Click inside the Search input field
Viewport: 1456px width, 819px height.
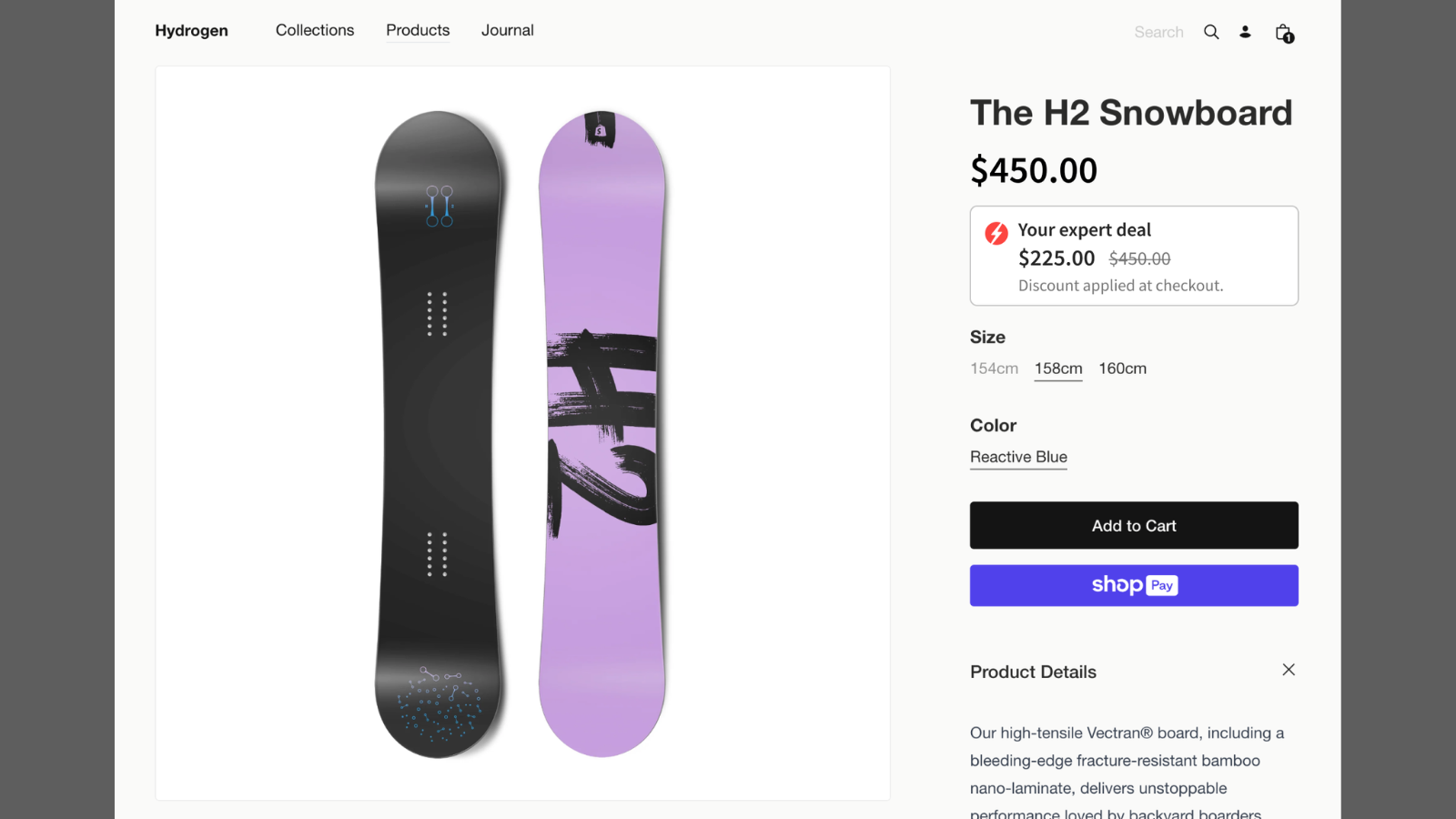(1158, 32)
